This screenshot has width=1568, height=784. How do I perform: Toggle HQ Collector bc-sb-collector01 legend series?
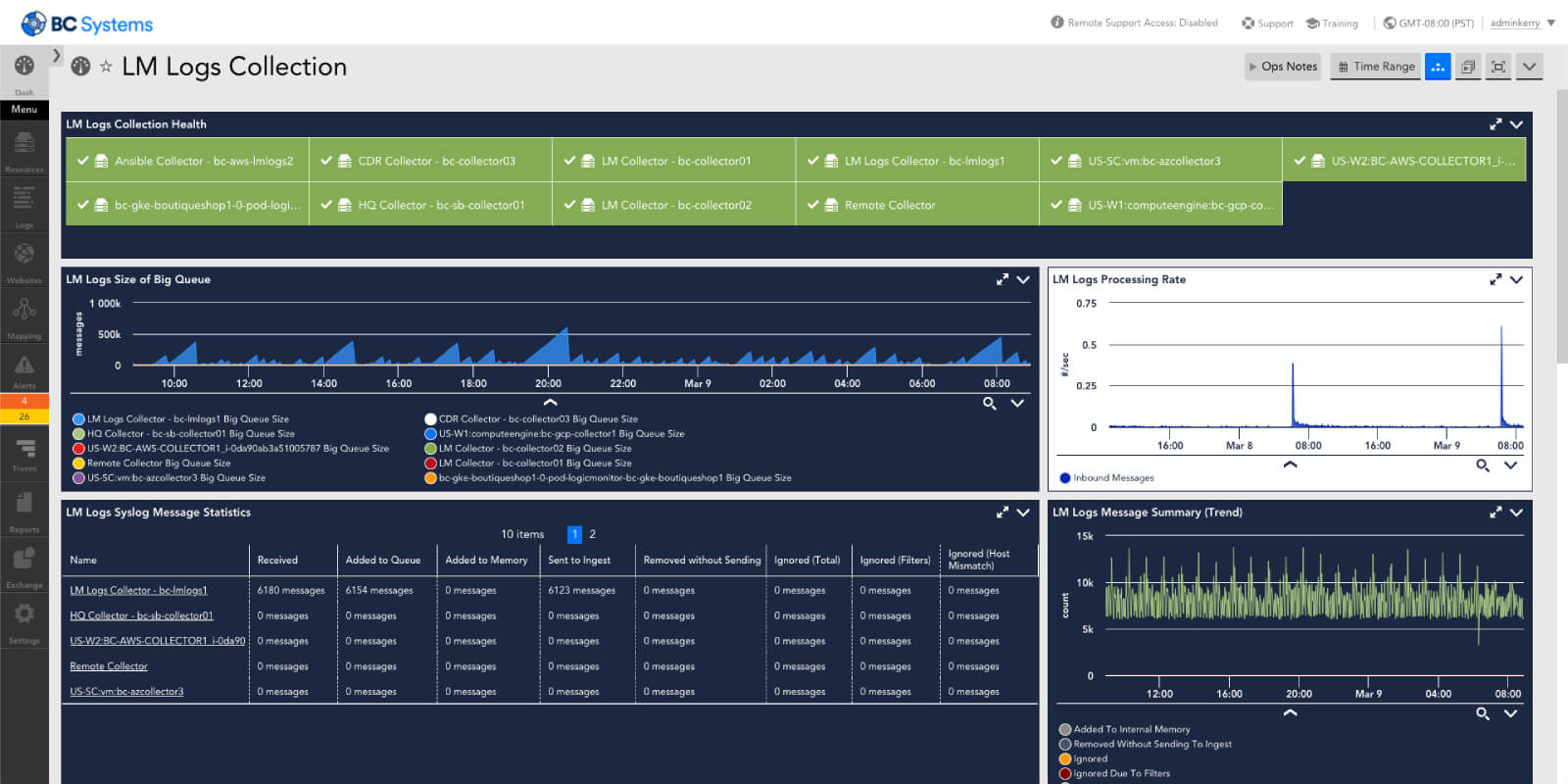click(183, 434)
